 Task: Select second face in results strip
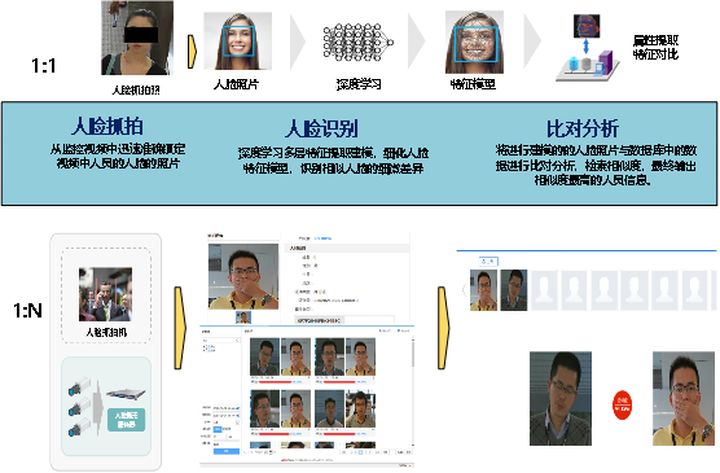(x=512, y=290)
